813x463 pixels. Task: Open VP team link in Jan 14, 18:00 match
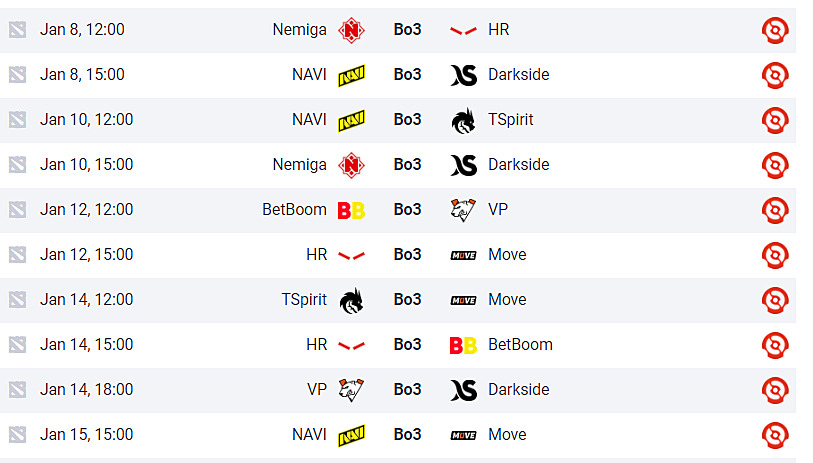pyautogui.click(x=317, y=390)
